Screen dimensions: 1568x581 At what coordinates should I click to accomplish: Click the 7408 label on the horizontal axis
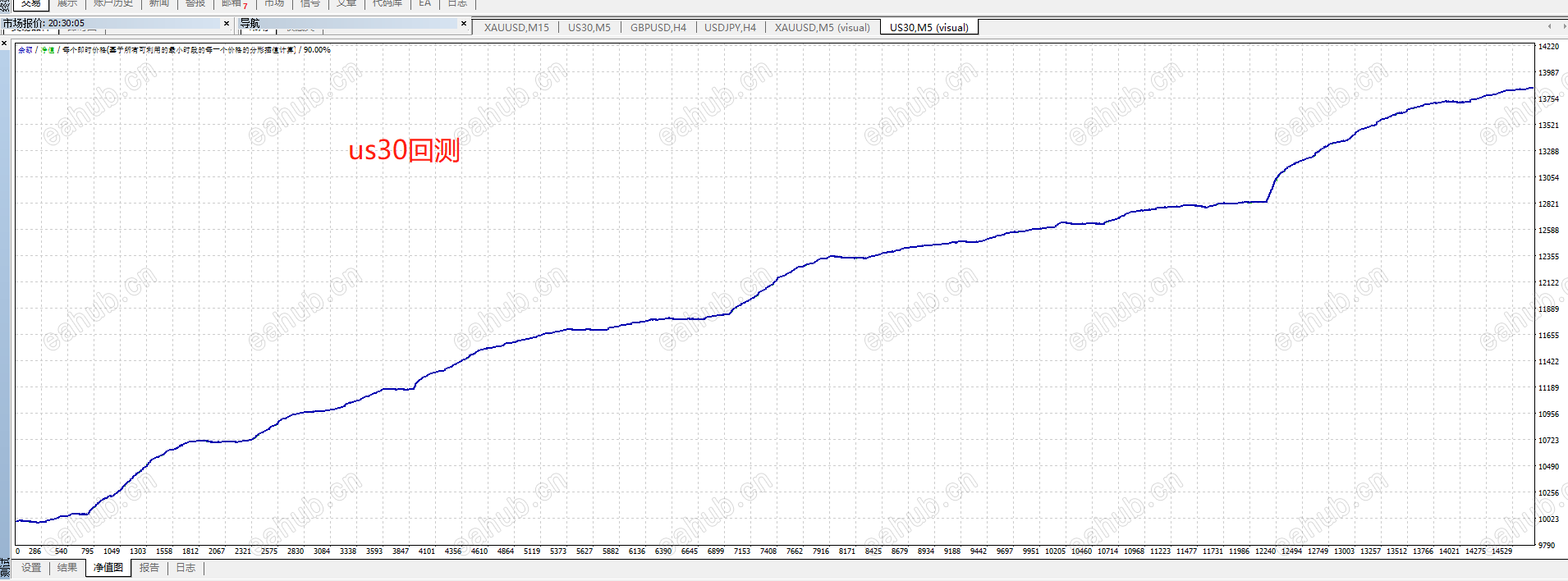click(768, 551)
